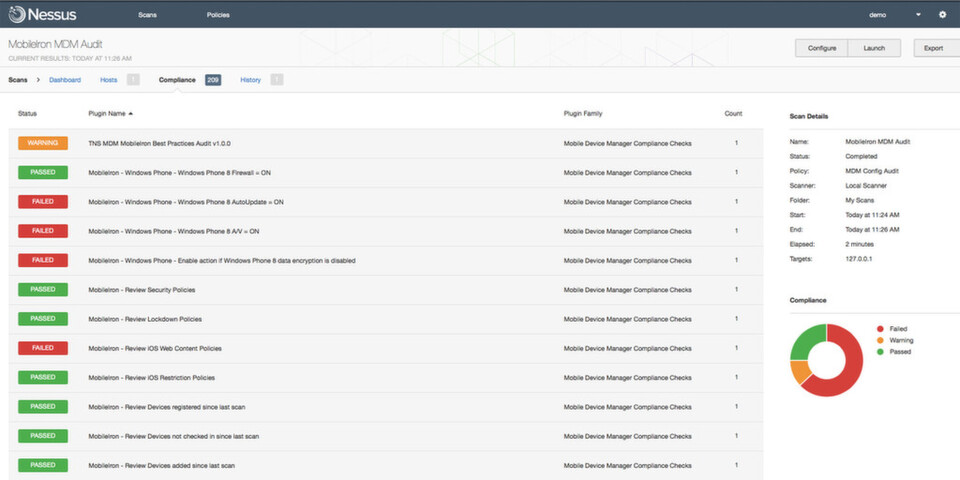Click the WARNING status badge

[43, 143]
